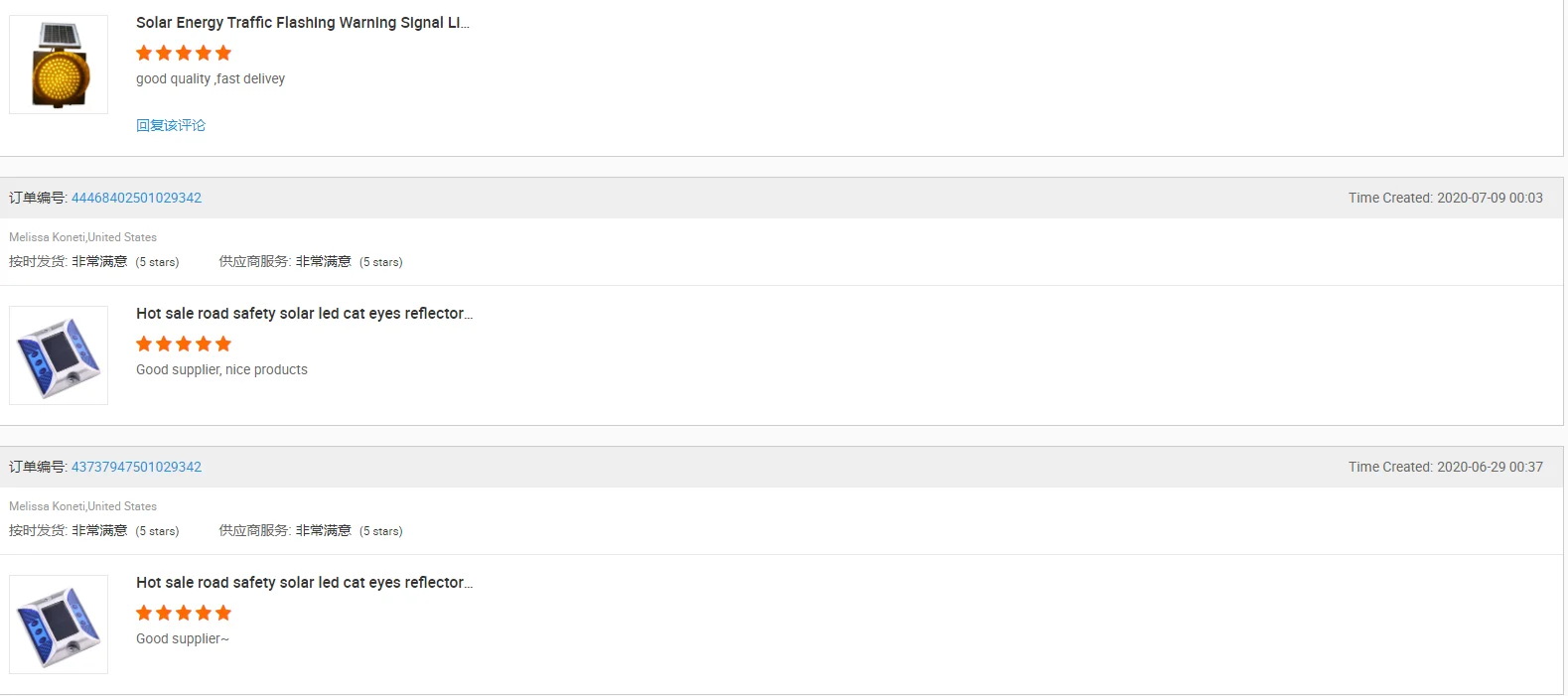Click reflector thumbnail beside "Good supplier~" review
The height and width of the screenshot is (696, 1568).
(x=59, y=625)
